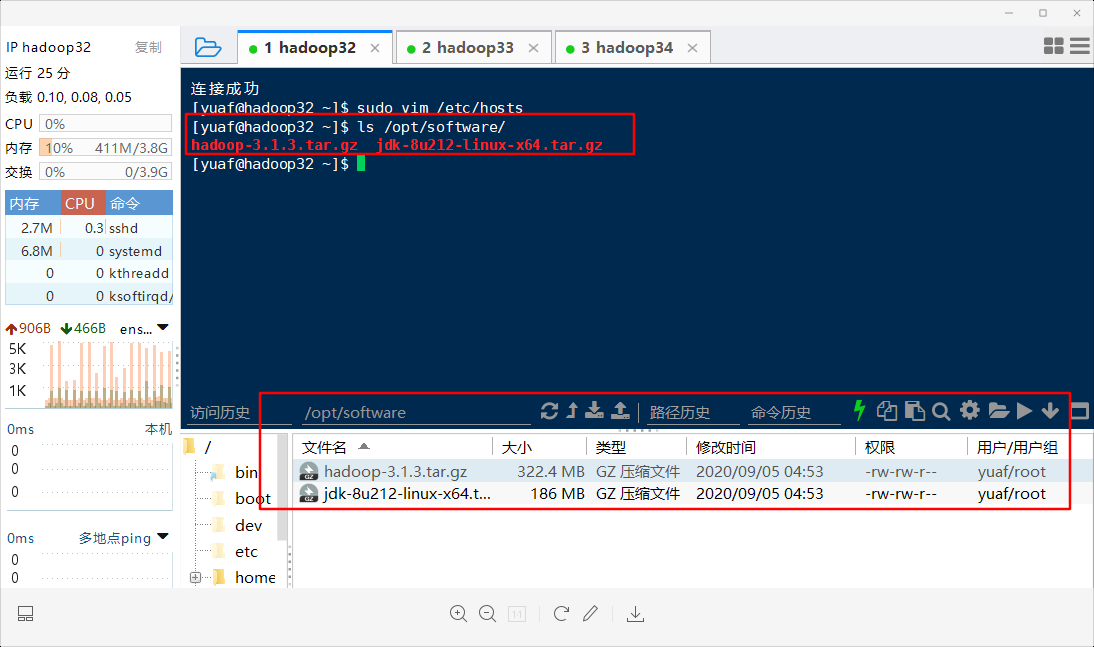1094x647 pixels.
Task: Open the grid layout view icon
Action: point(1054,46)
